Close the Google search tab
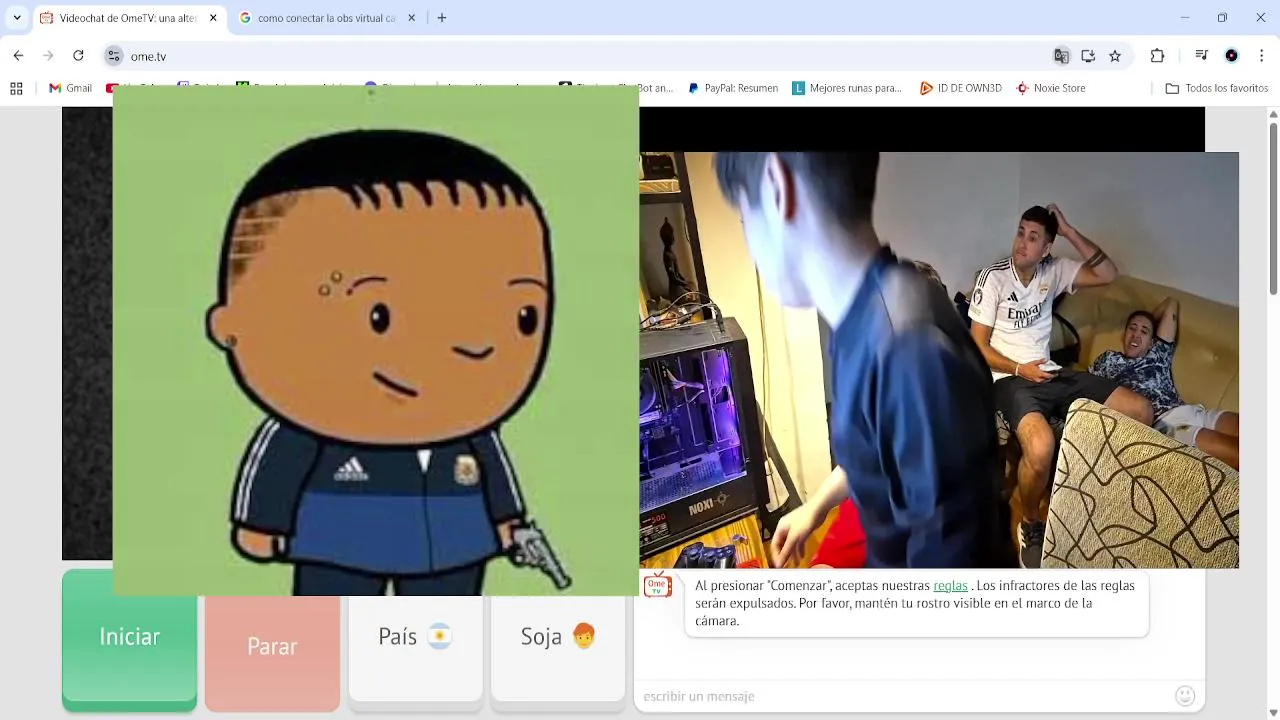 click(411, 18)
